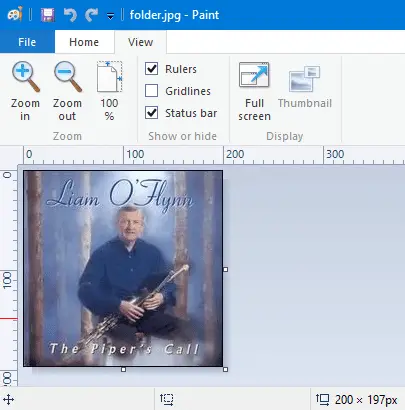The width and height of the screenshot is (405, 410).
Task: Enable the Gridlines checkbox
Action: coord(152,91)
